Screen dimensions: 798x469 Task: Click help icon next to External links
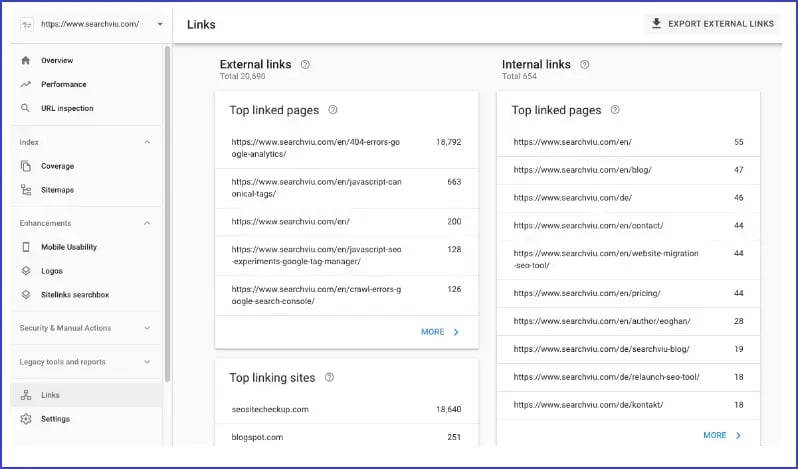click(x=305, y=64)
